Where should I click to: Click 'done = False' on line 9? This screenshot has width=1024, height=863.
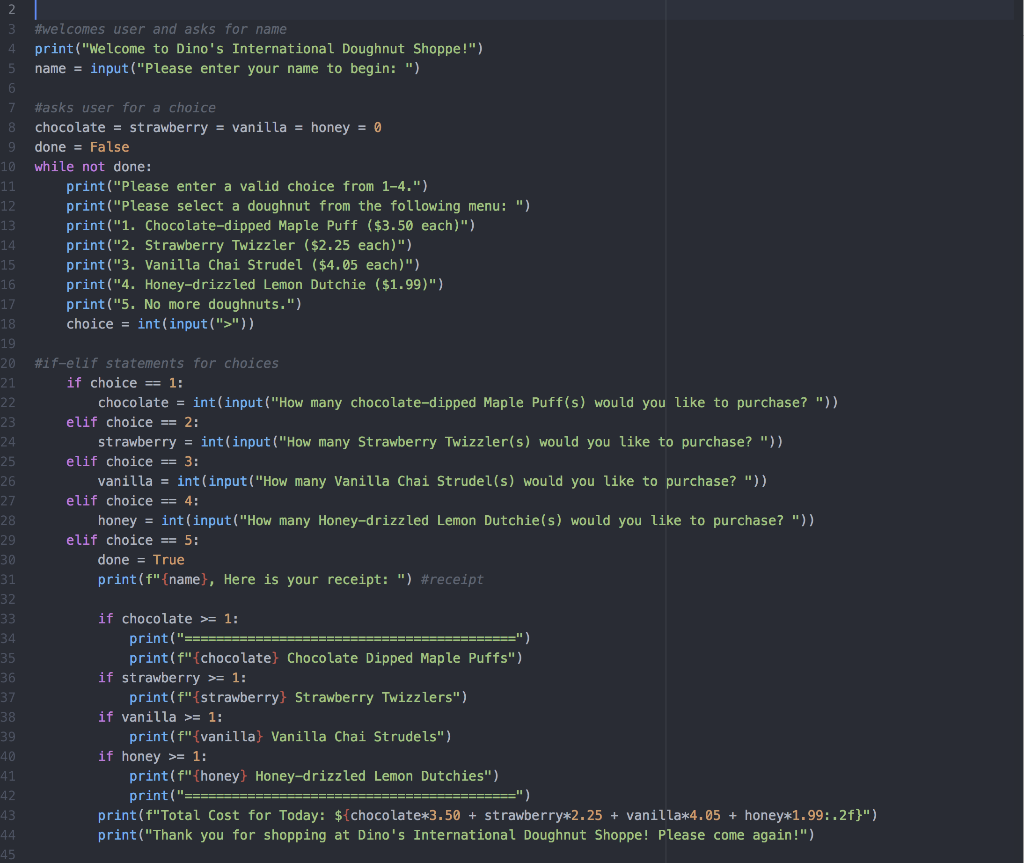(x=80, y=146)
